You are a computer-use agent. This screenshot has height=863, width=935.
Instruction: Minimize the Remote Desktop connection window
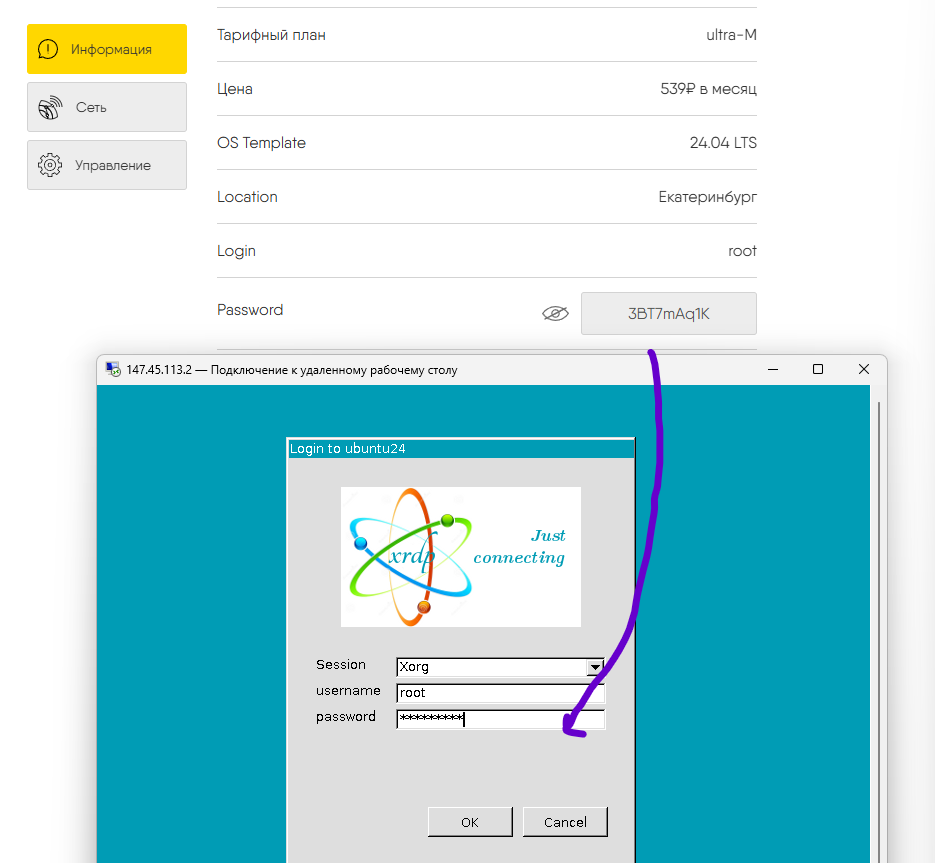tap(773, 370)
